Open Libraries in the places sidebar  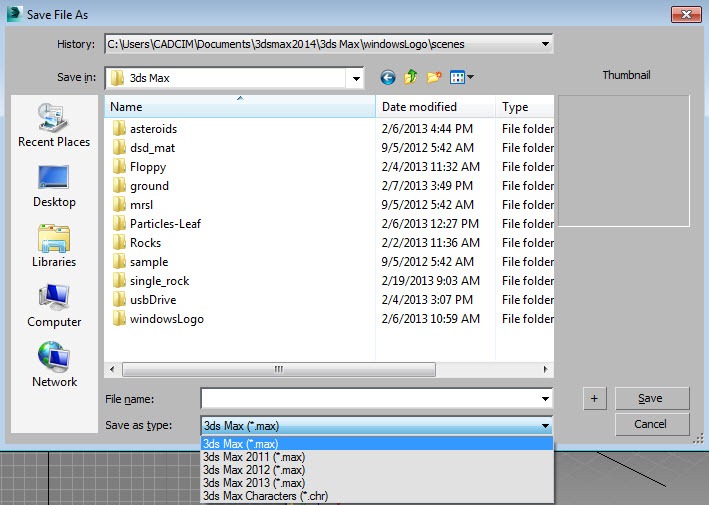pos(54,246)
